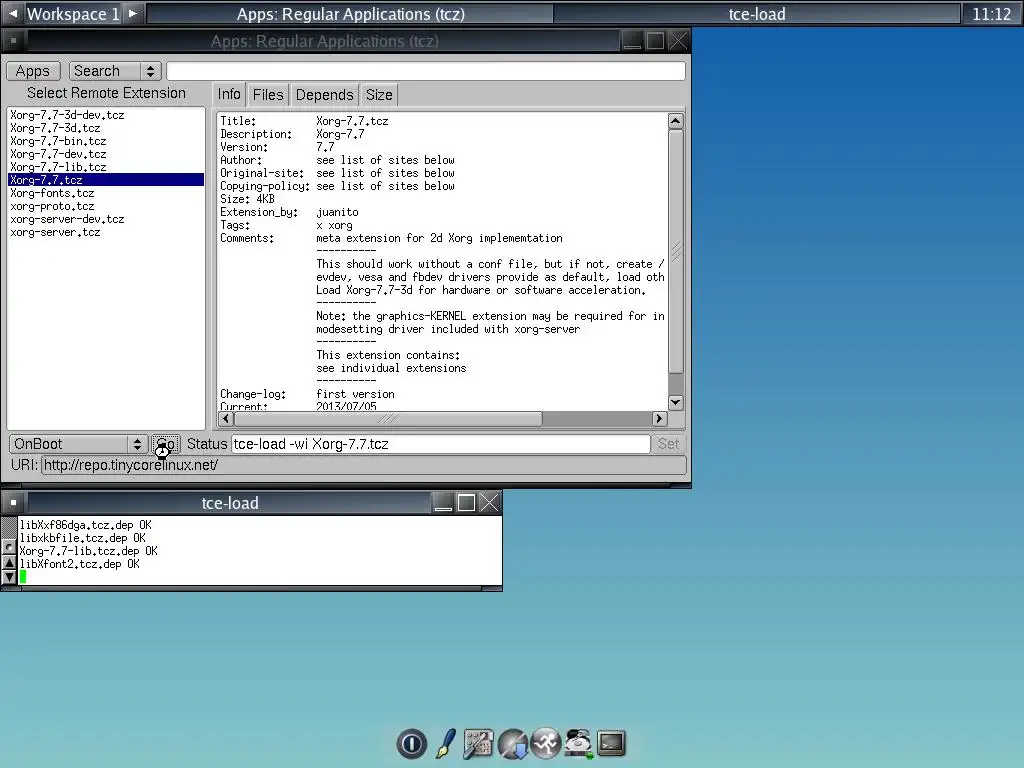Click the Apps window title bar text
The width and height of the screenshot is (1024, 768).
(x=325, y=41)
